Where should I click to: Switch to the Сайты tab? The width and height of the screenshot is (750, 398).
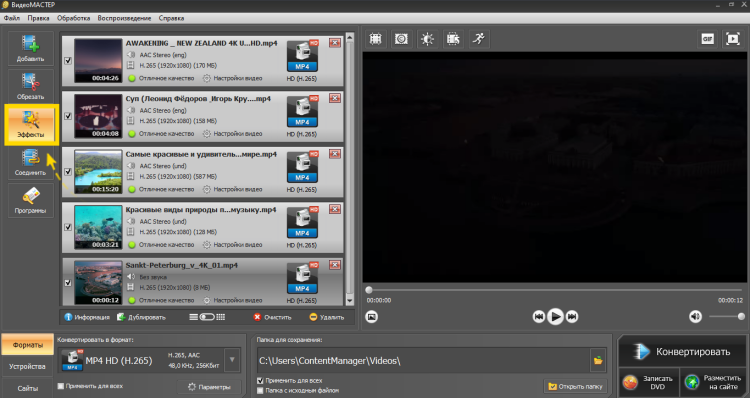click(27, 388)
